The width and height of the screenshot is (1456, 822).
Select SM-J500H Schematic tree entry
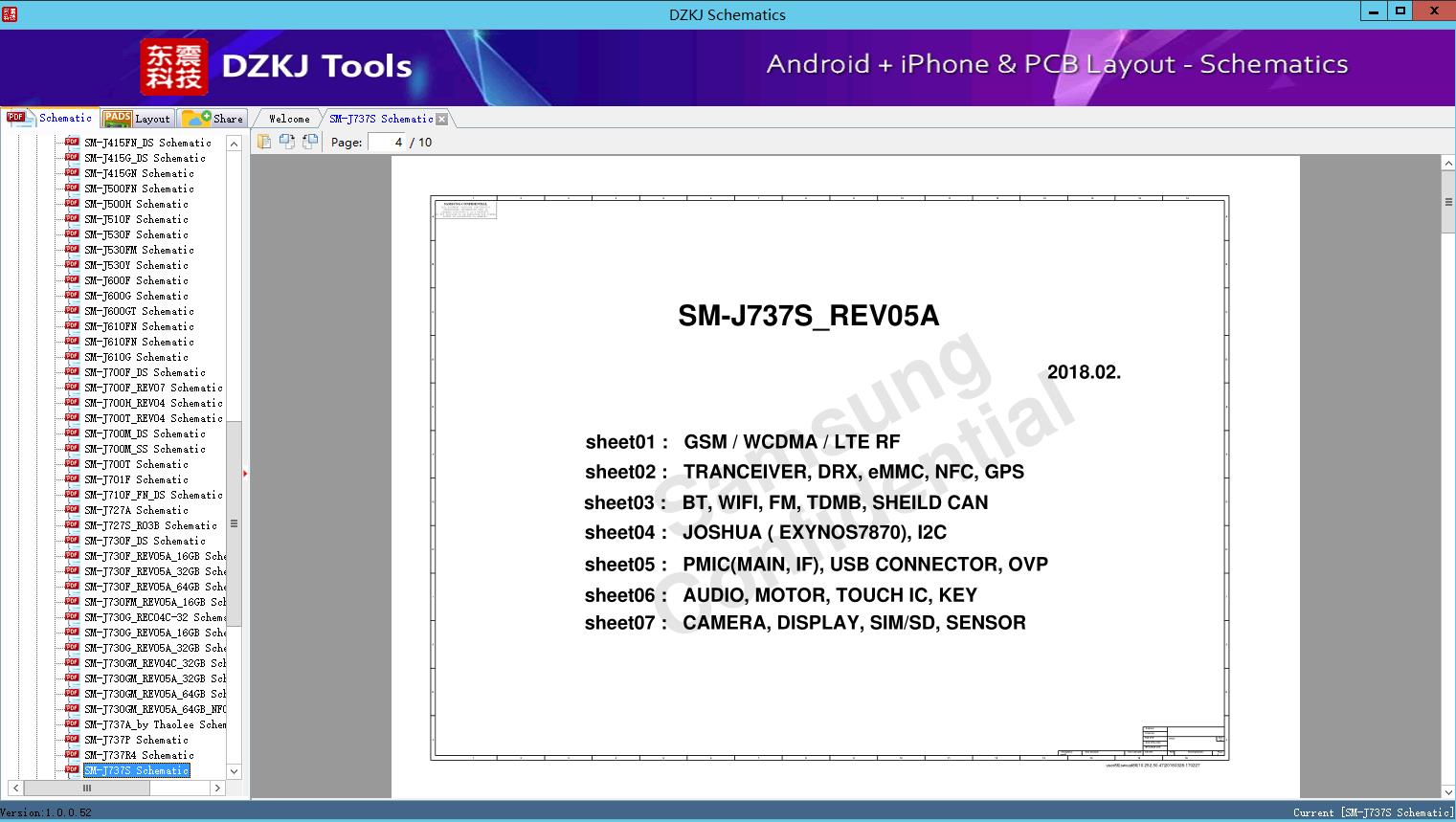coord(136,204)
